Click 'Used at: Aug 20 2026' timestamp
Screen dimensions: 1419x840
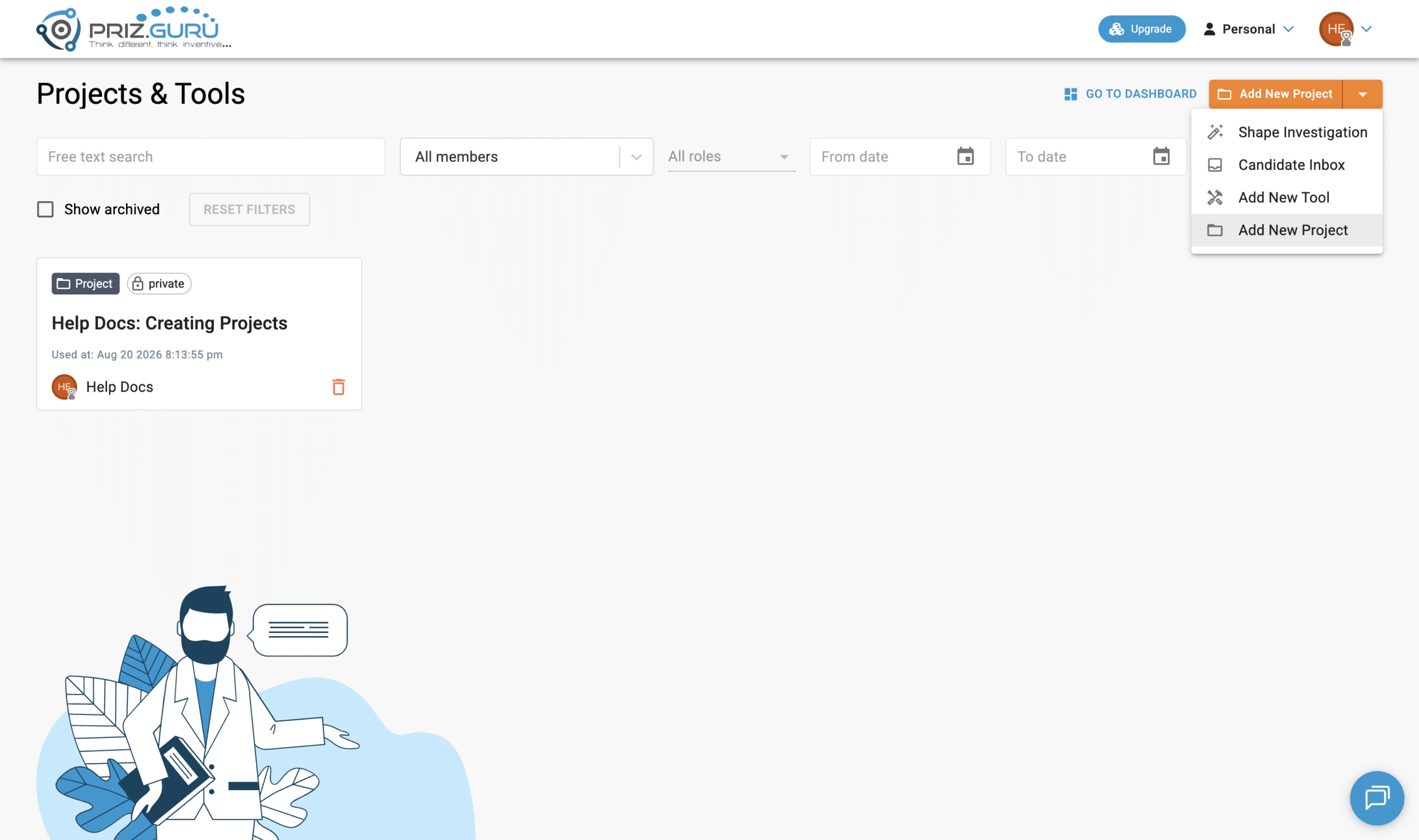pyautogui.click(x=137, y=355)
